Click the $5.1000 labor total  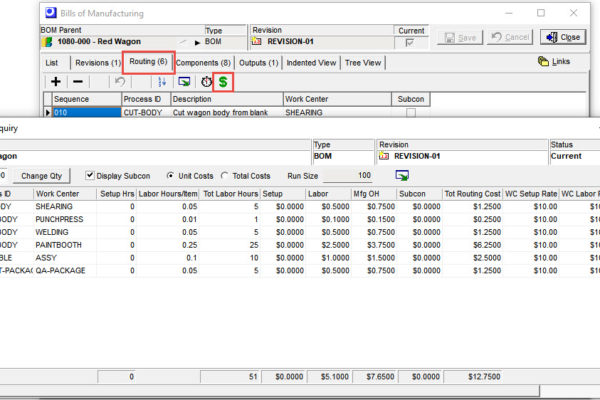coord(329,377)
